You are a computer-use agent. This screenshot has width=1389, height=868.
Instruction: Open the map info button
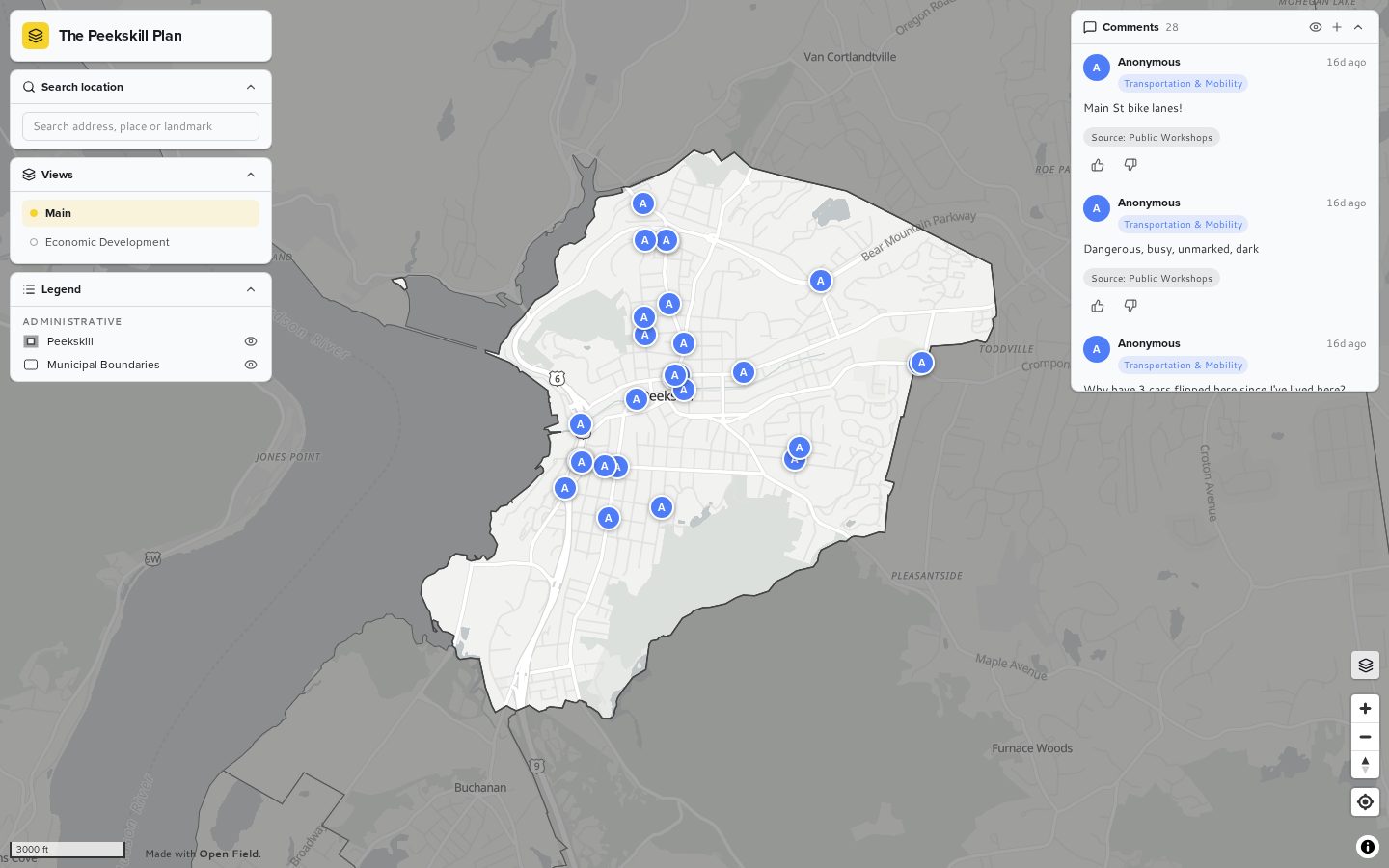(1368, 847)
